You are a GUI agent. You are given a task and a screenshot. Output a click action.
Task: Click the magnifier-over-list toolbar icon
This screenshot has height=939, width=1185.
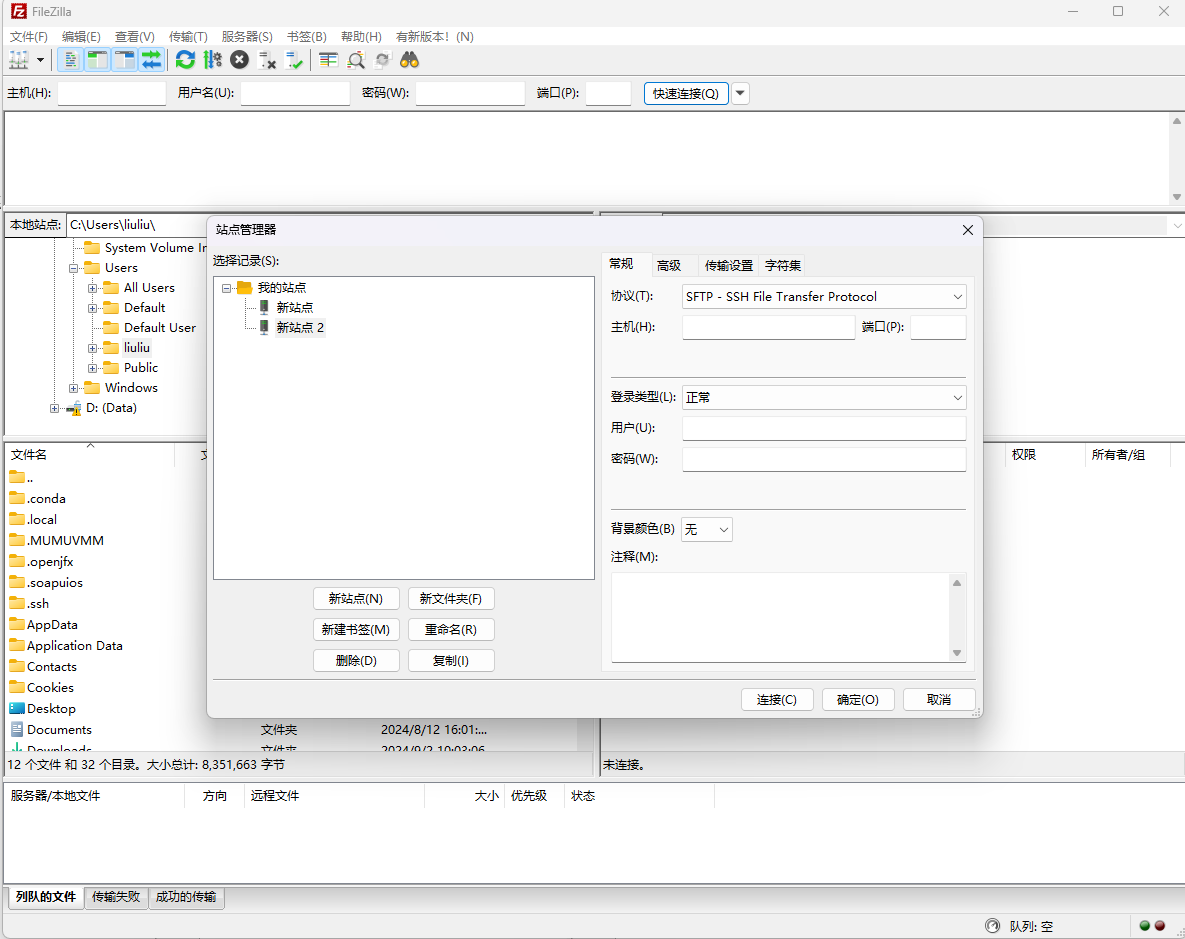355,60
